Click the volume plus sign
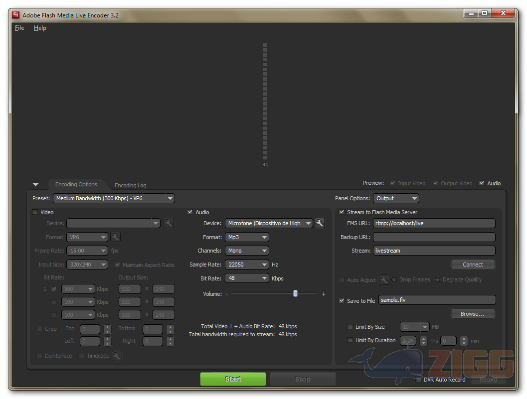 [323, 294]
